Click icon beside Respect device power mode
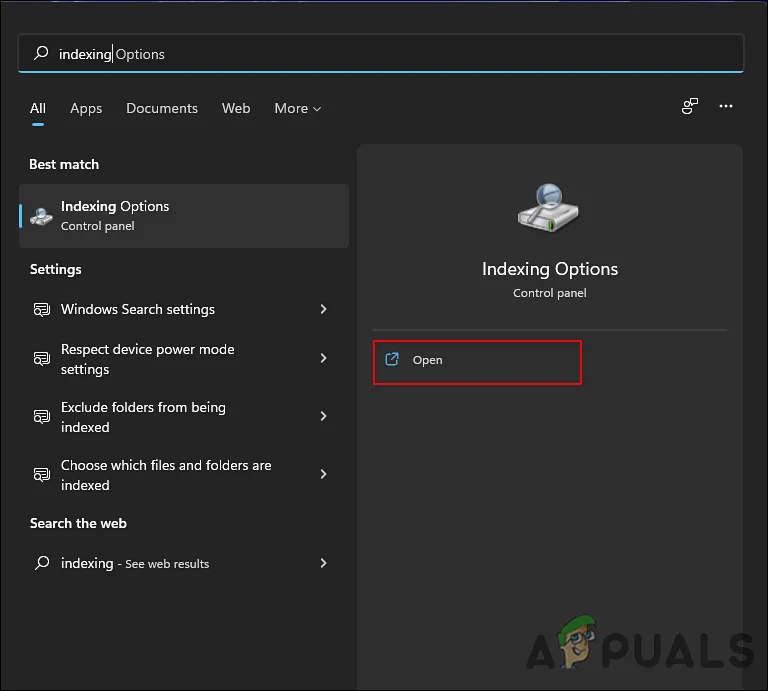Screen dimensions: 768x691 click(x=42, y=358)
